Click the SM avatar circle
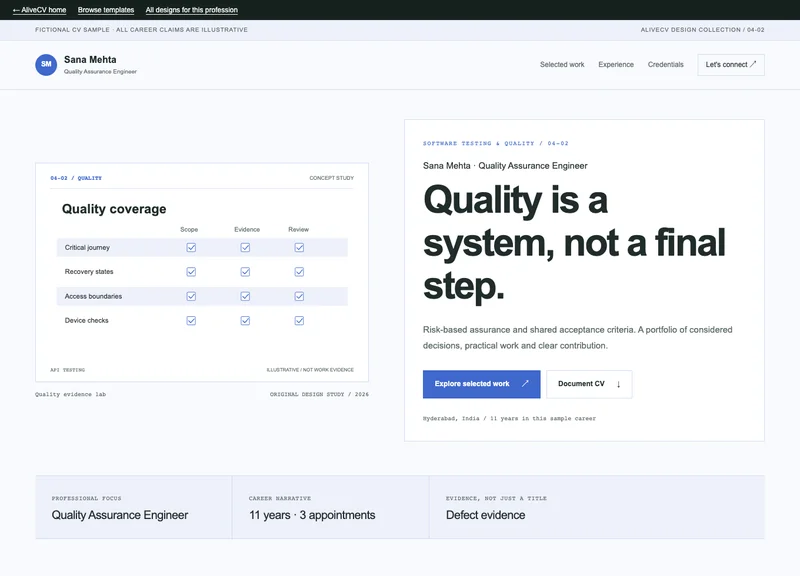 pyautogui.click(x=46, y=65)
